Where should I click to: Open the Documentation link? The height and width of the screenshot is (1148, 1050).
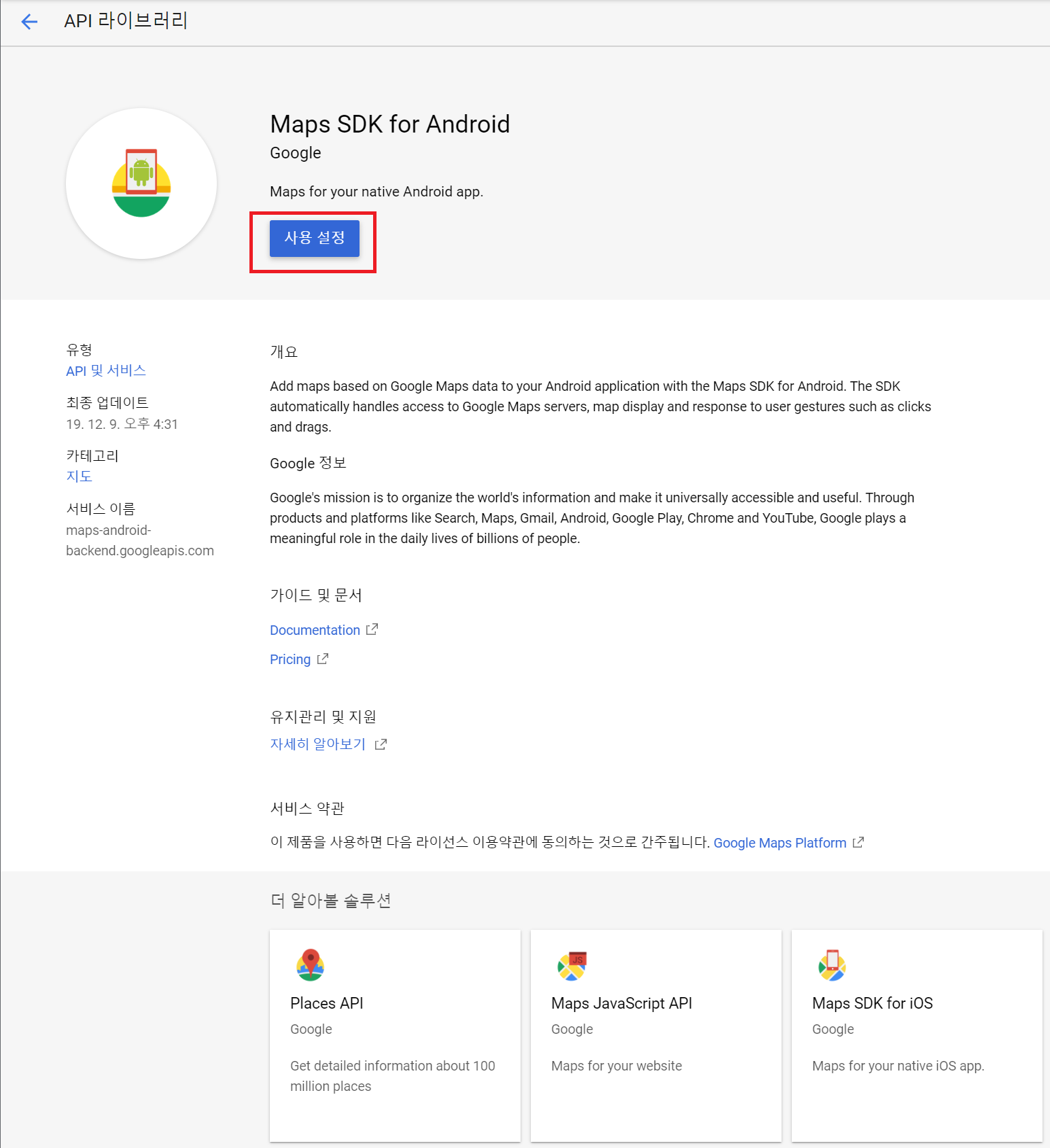(x=315, y=630)
